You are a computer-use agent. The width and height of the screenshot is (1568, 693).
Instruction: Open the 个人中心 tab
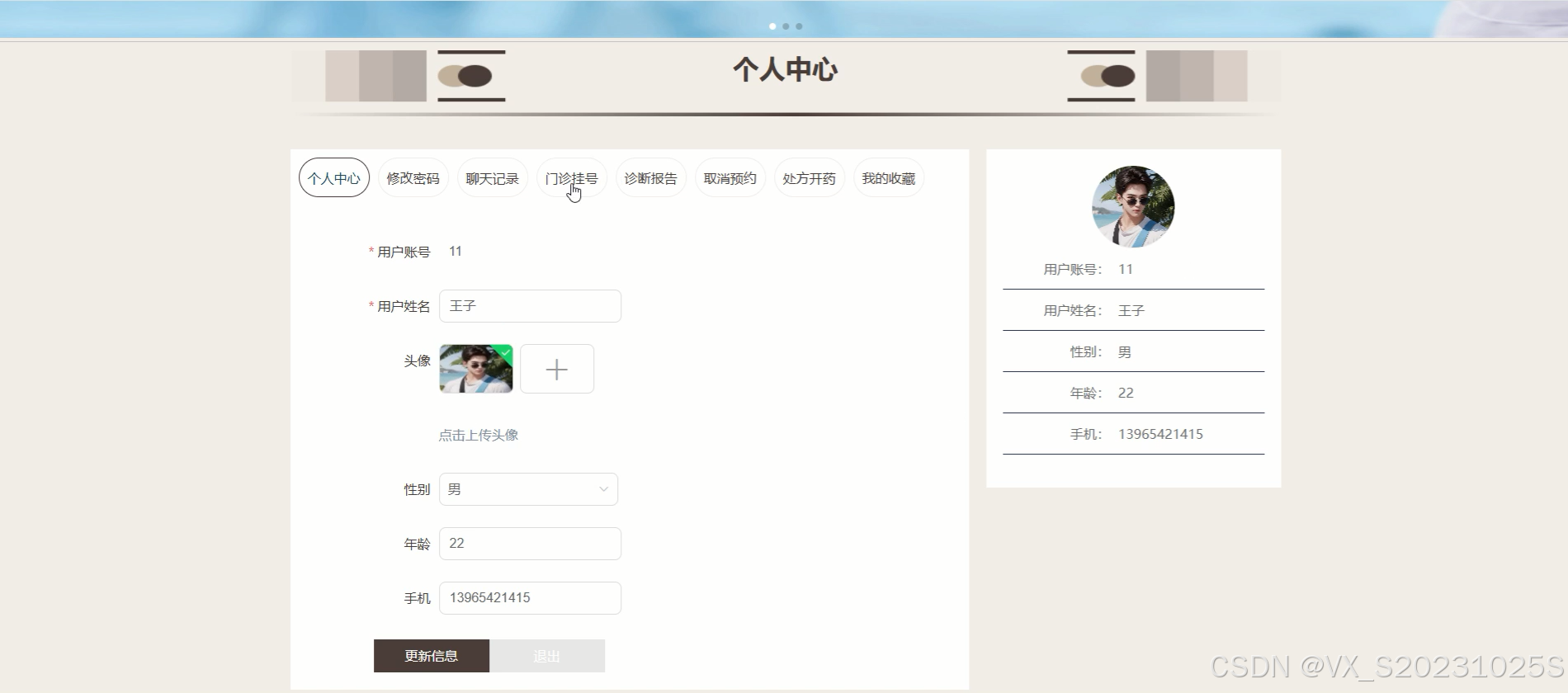coord(333,178)
